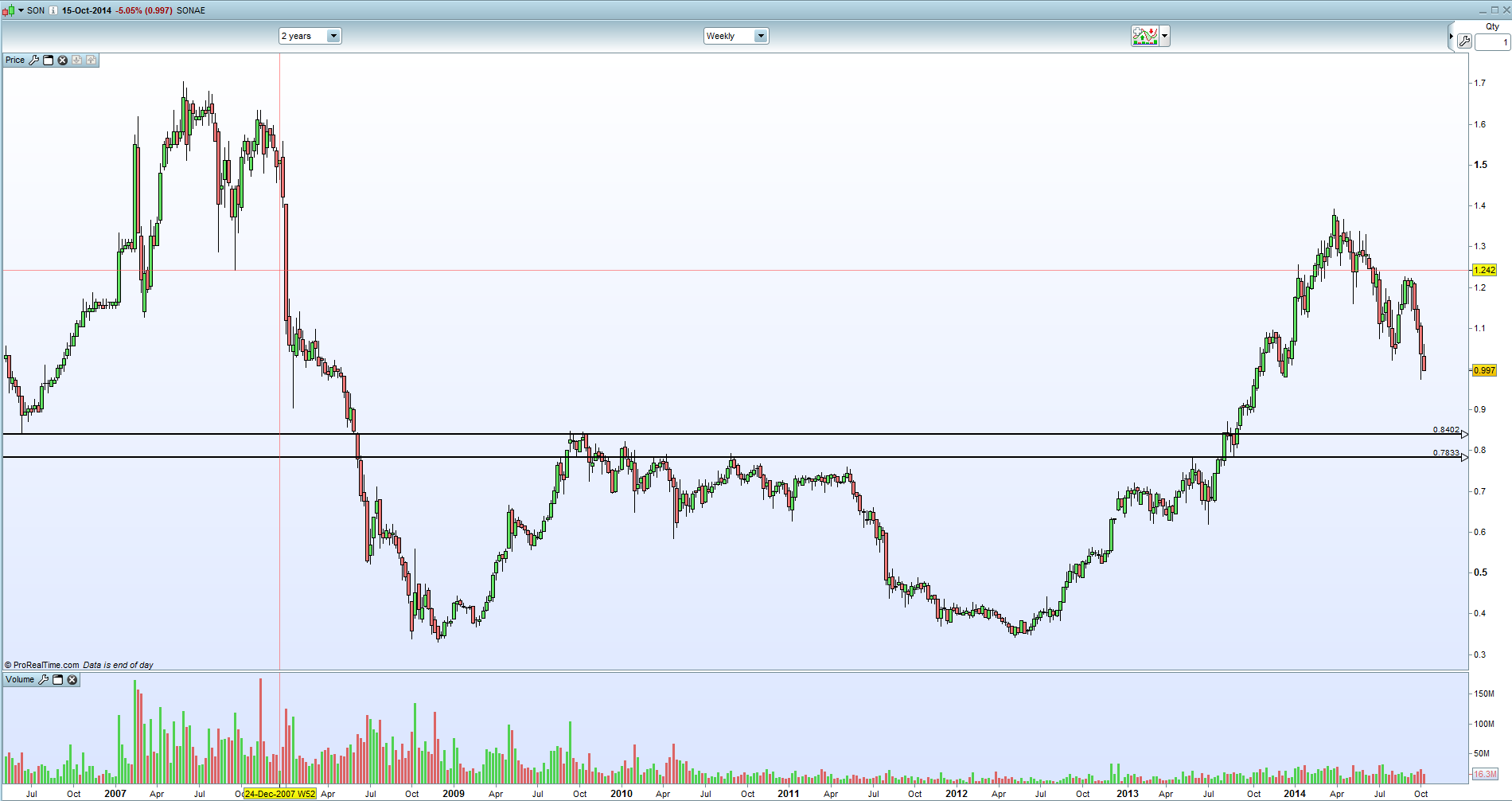Click the 0.997 last price label
This screenshot has width=1512, height=801.
tap(1485, 370)
